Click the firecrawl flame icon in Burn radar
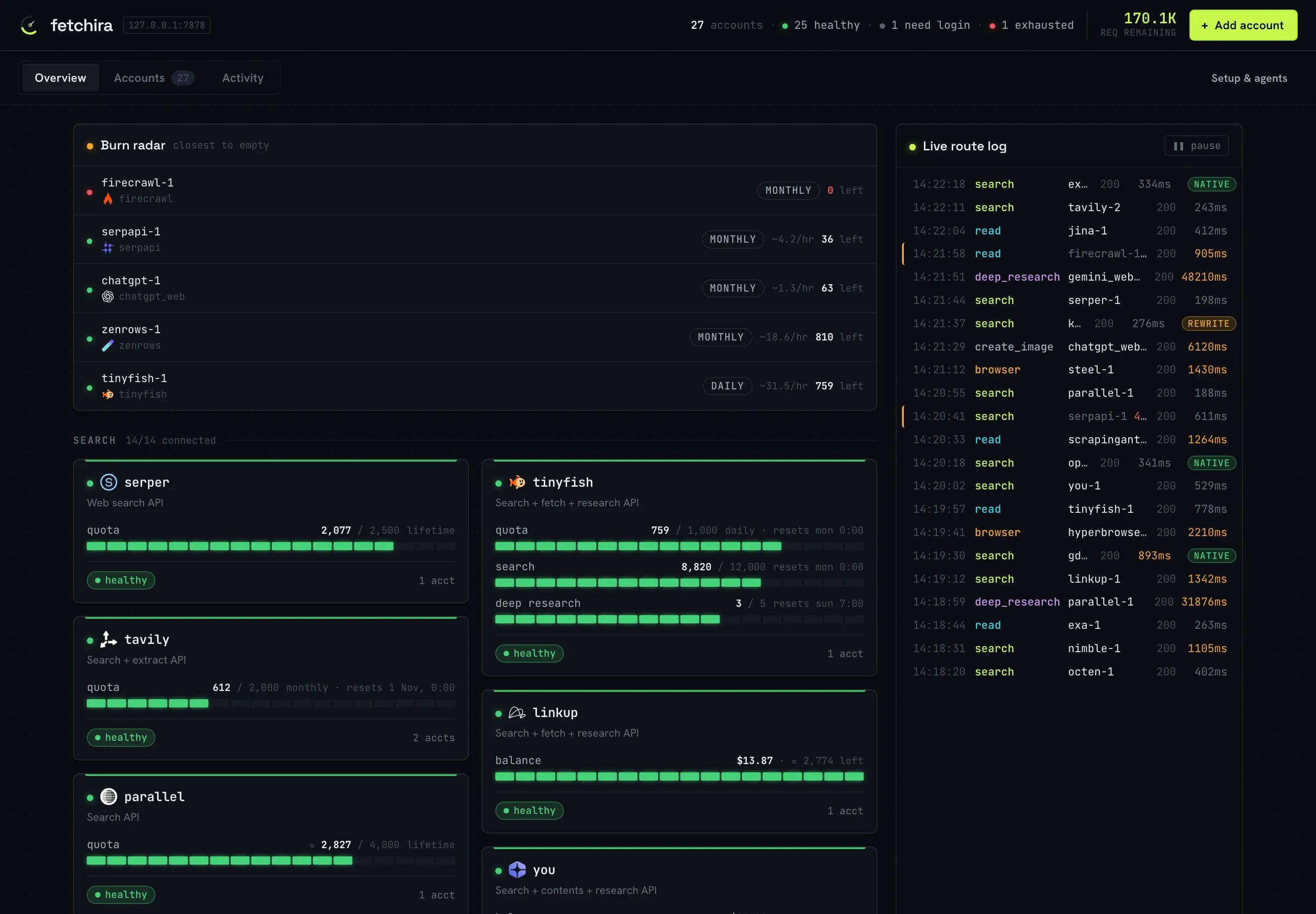Viewport: 1316px width, 914px height. pyautogui.click(x=108, y=199)
